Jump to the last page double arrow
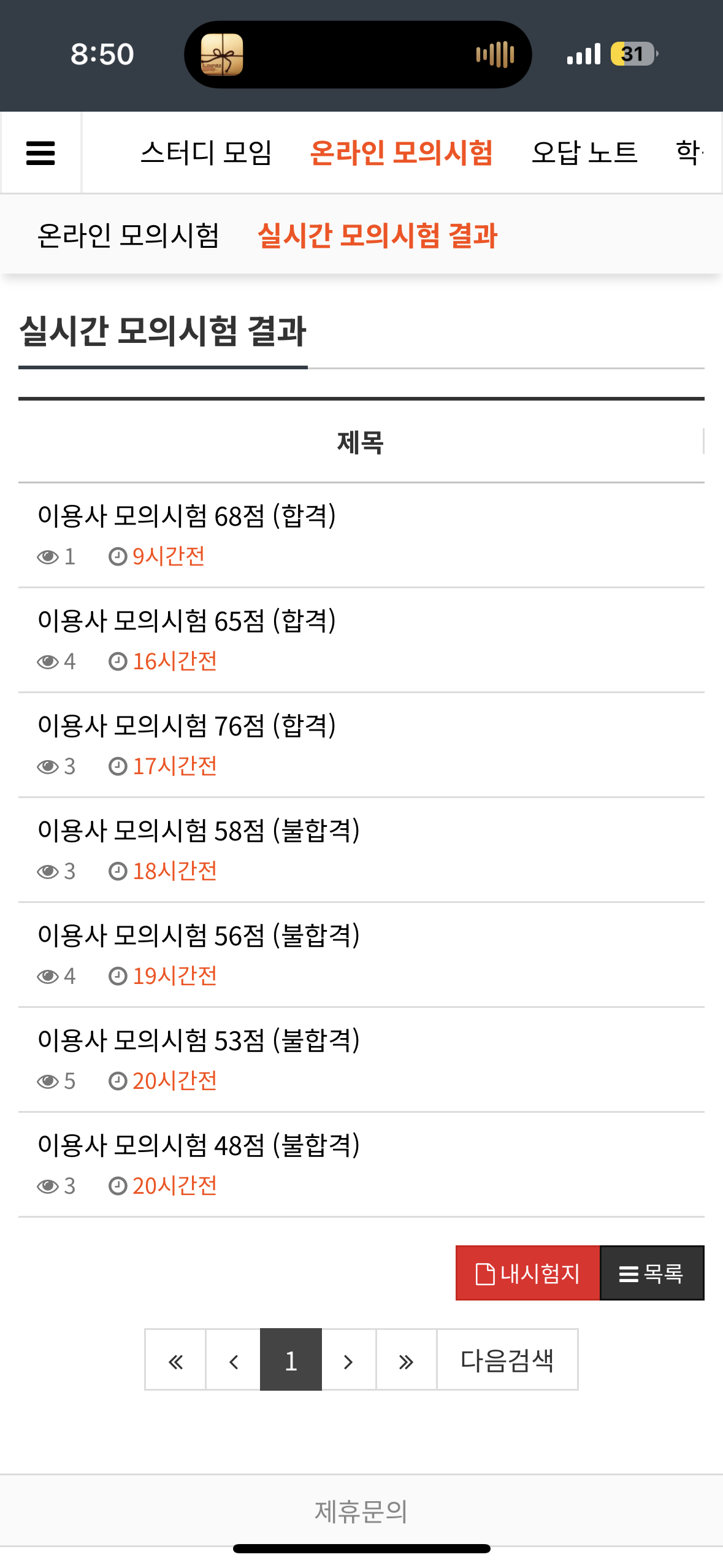Viewport: 723px width, 1568px height. tap(406, 1362)
